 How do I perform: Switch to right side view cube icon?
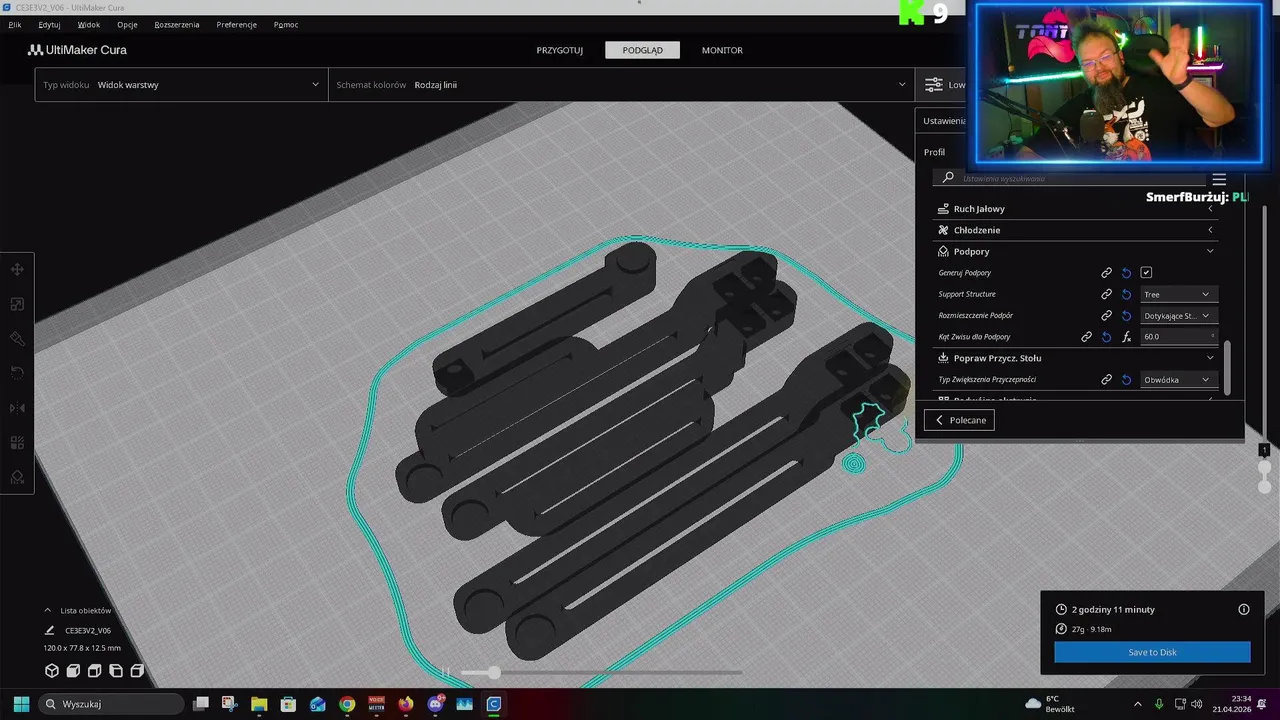137,671
